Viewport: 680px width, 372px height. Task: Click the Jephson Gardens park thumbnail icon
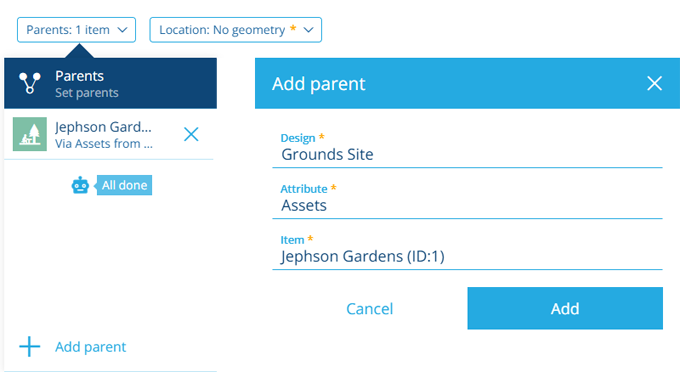pos(30,134)
